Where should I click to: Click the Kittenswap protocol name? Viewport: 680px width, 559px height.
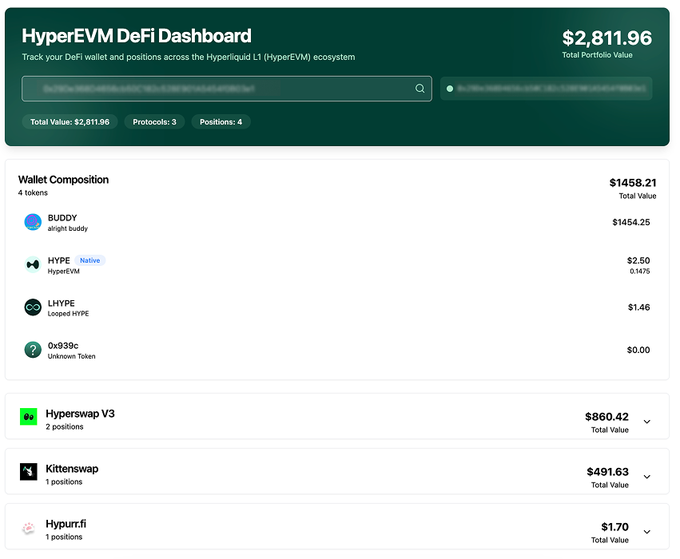(72, 469)
